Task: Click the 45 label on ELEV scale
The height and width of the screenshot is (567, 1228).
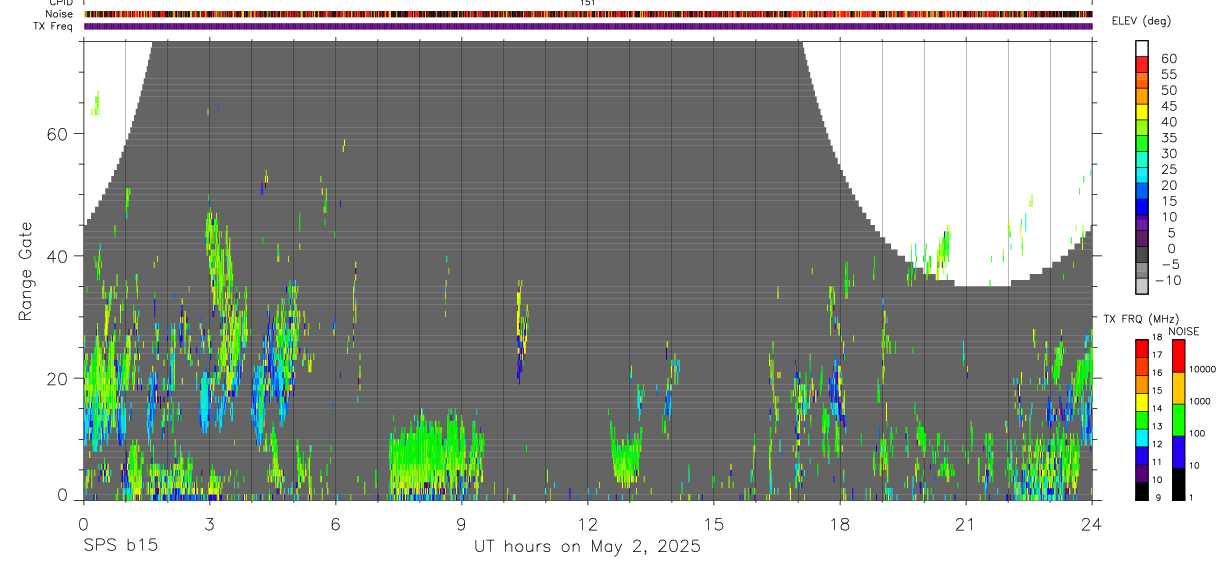Action: 1168,106
